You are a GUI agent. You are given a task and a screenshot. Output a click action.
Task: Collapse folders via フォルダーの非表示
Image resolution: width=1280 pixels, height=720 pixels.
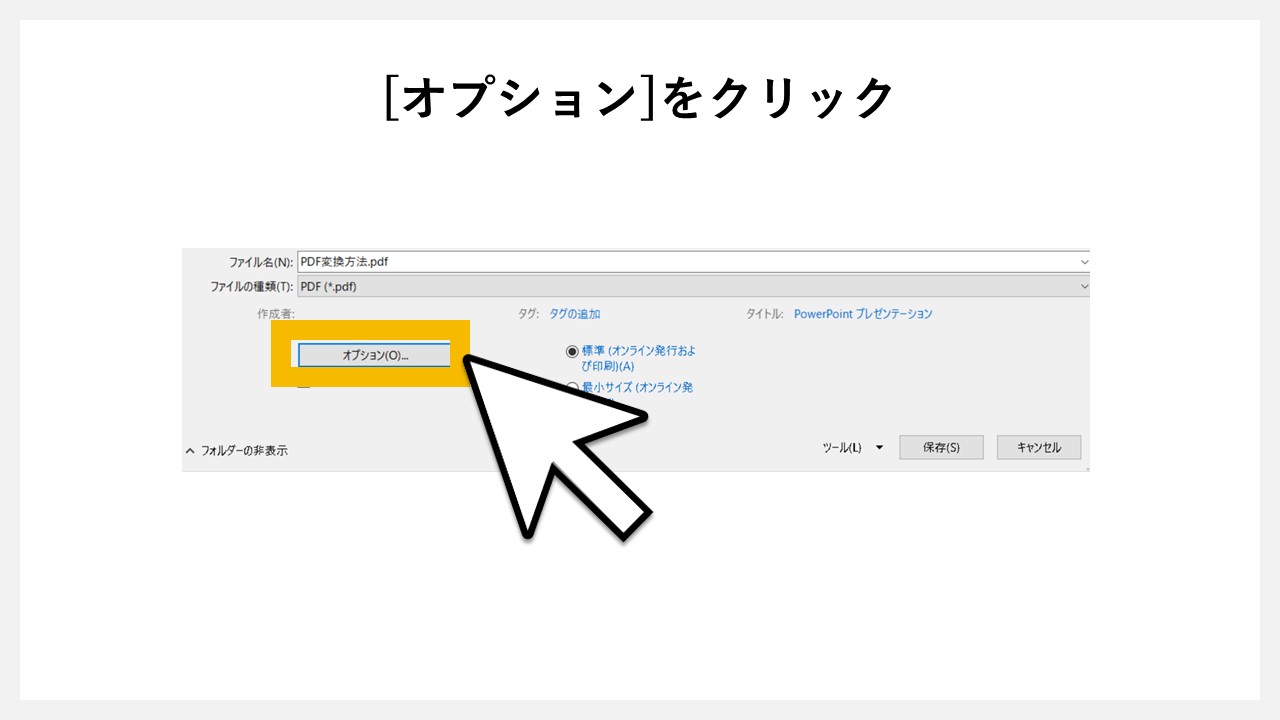pyautogui.click(x=248, y=450)
